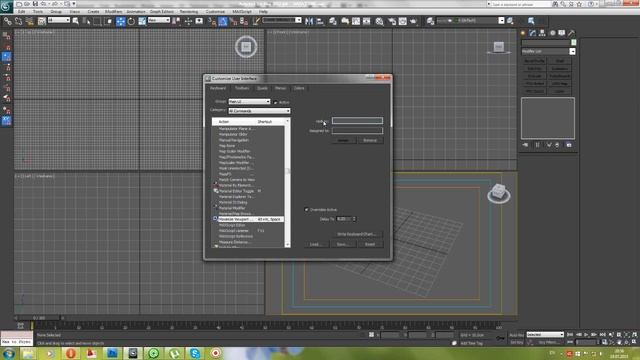Click the Configure Modifier Sets icon
The width and height of the screenshot is (640, 360).
(569, 145)
